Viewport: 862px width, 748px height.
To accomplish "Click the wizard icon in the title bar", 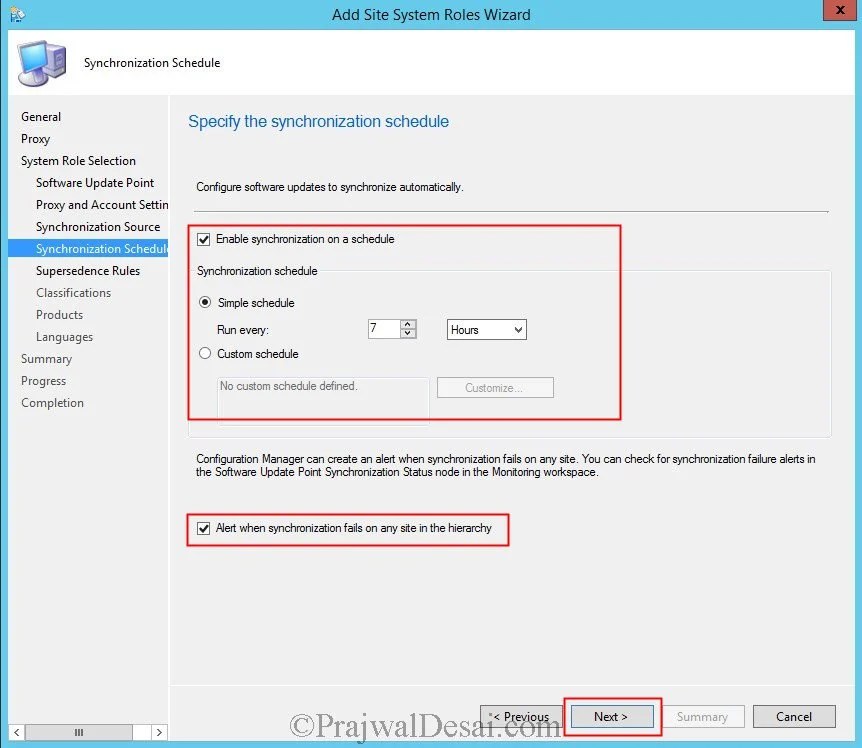I will point(17,11).
